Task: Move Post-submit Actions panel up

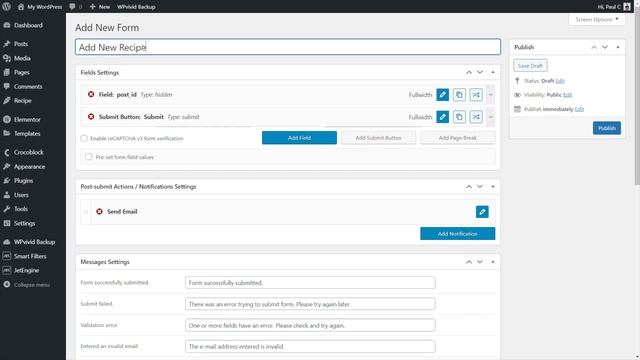Action: tap(469, 187)
